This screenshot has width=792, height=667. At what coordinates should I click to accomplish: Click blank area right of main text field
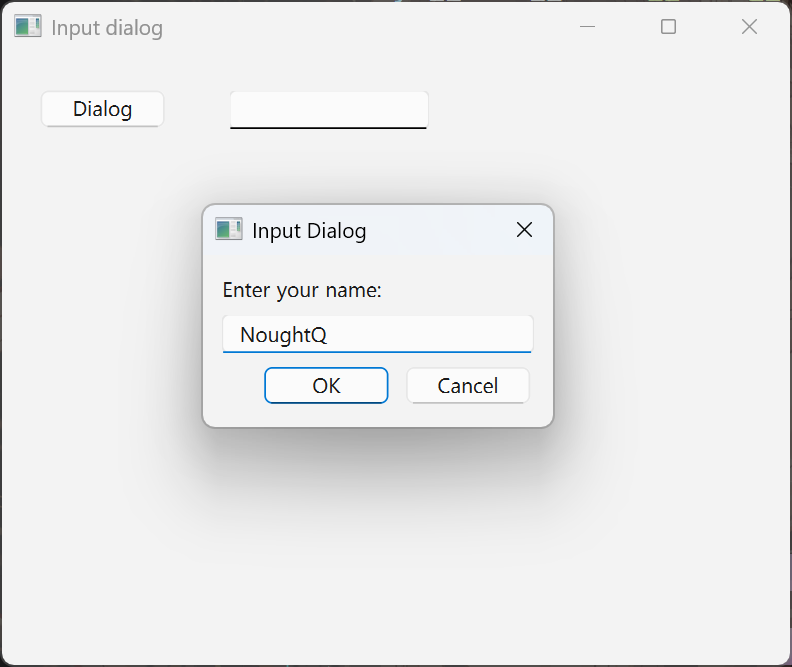[x=600, y=109]
